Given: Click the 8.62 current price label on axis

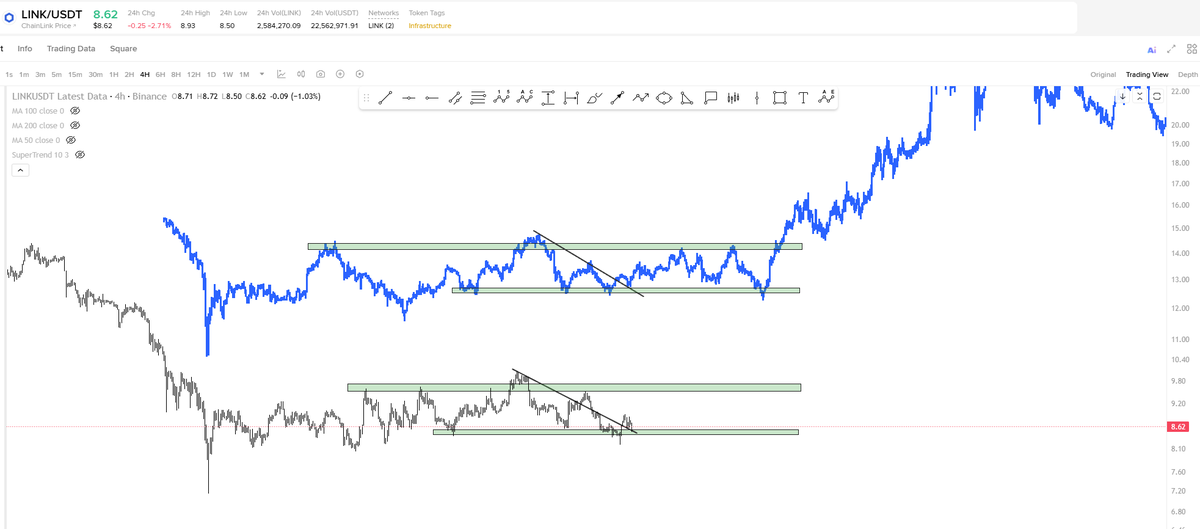Looking at the screenshot, I should point(1180,427).
